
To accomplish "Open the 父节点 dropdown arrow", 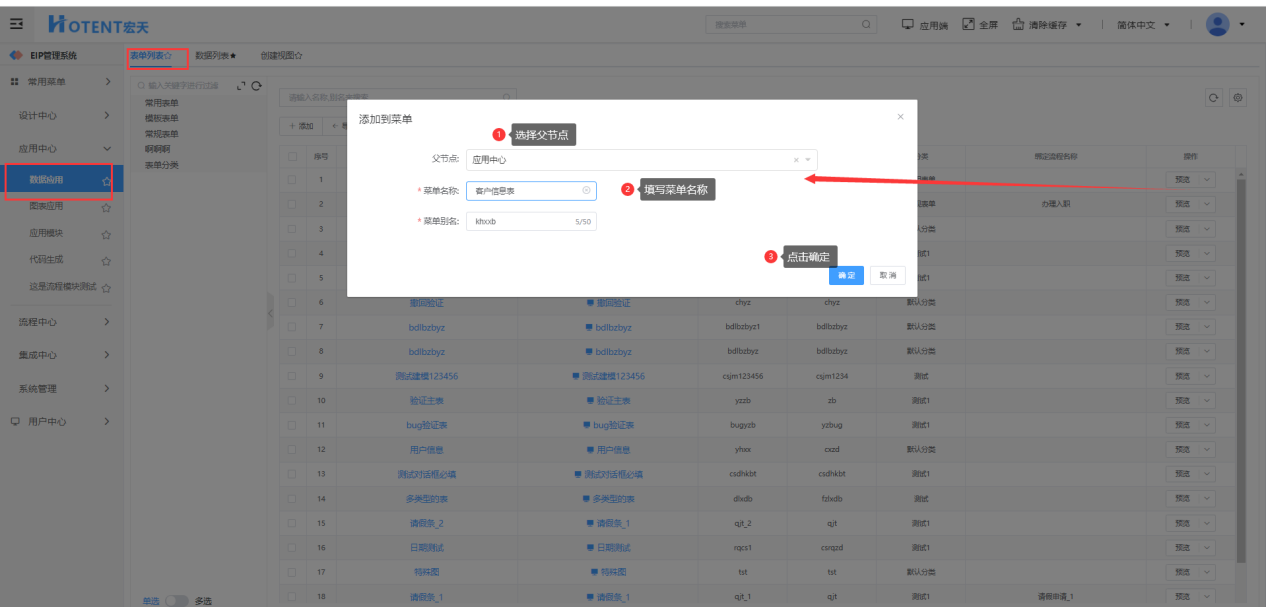I will [808, 159].
